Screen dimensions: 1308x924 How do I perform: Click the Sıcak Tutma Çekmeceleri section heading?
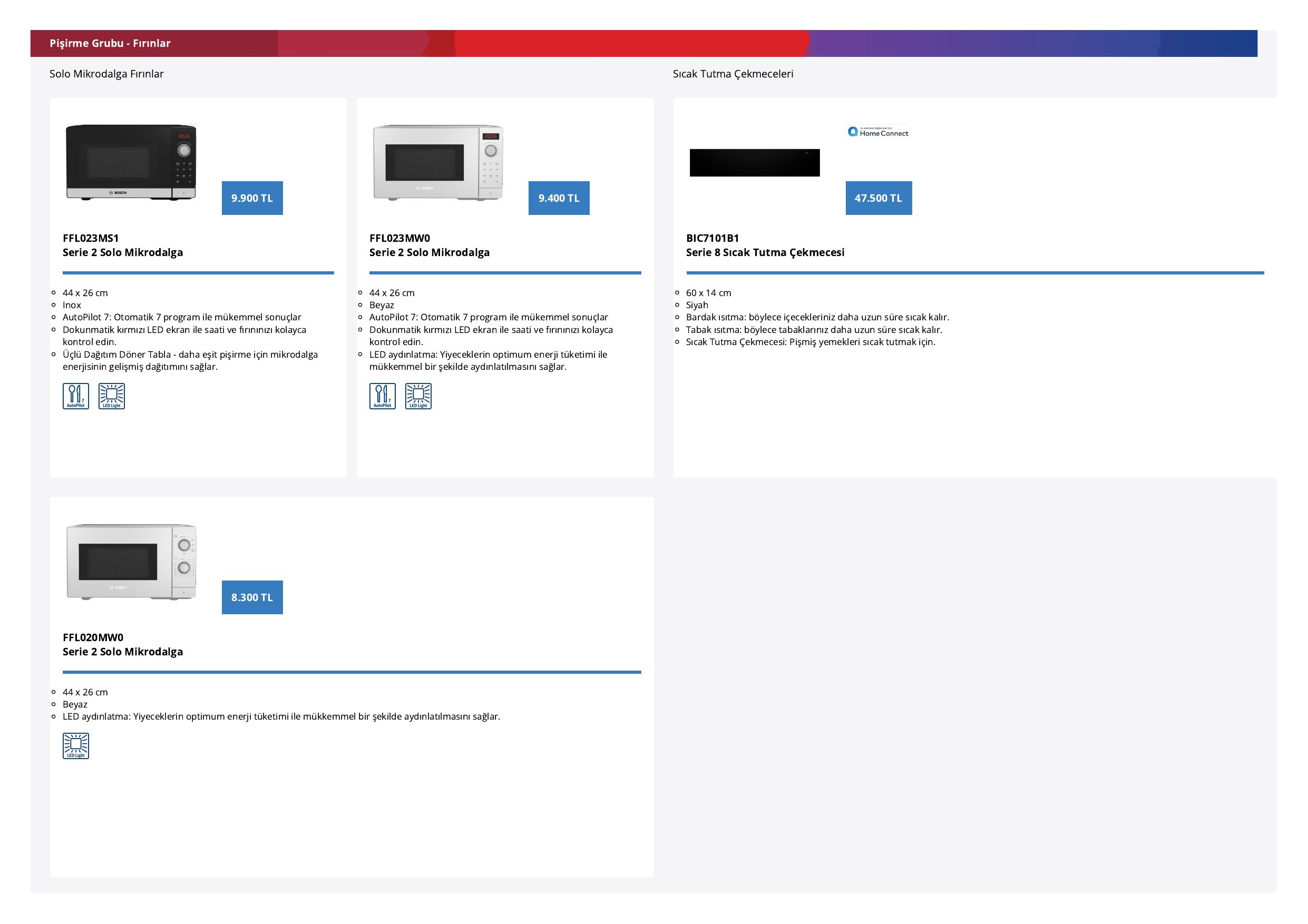point(733,74)
